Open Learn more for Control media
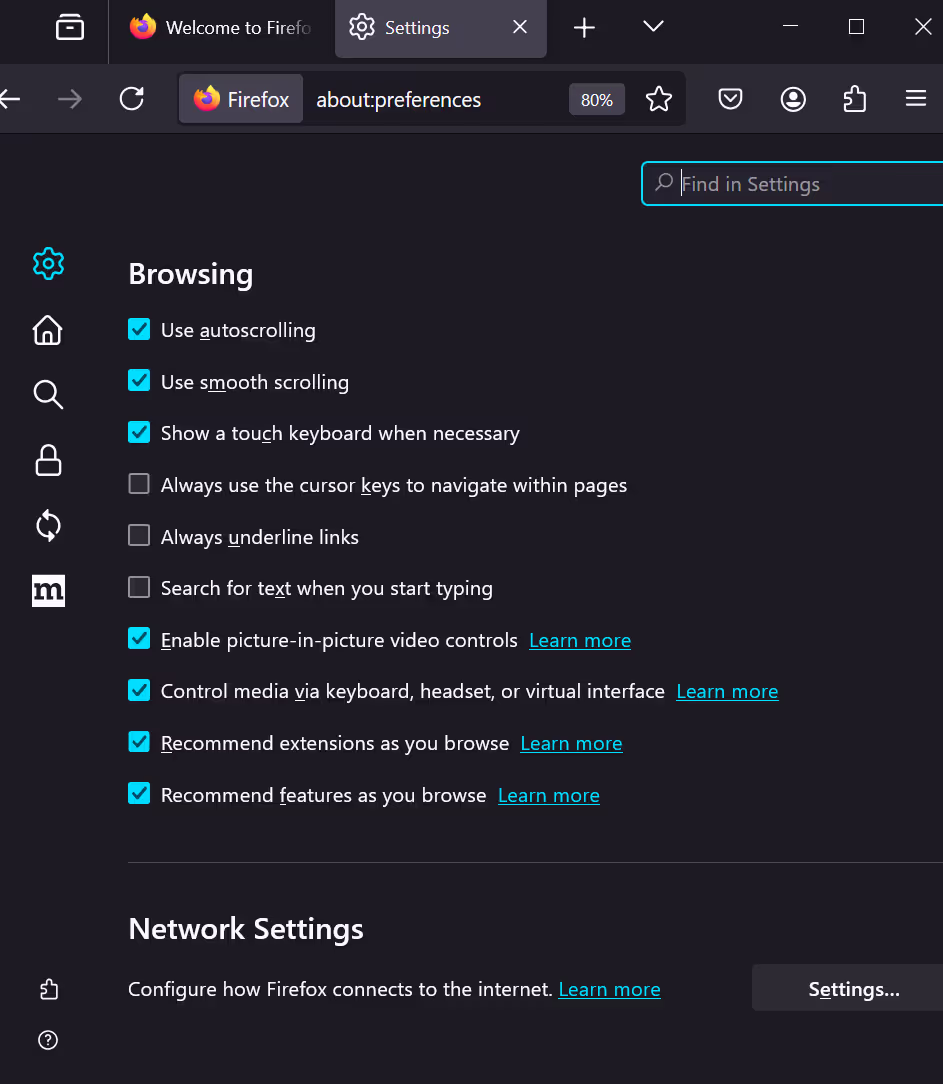Image resolution: width=943 pixels, height=1084 pixels. click(x=727, y=692)
